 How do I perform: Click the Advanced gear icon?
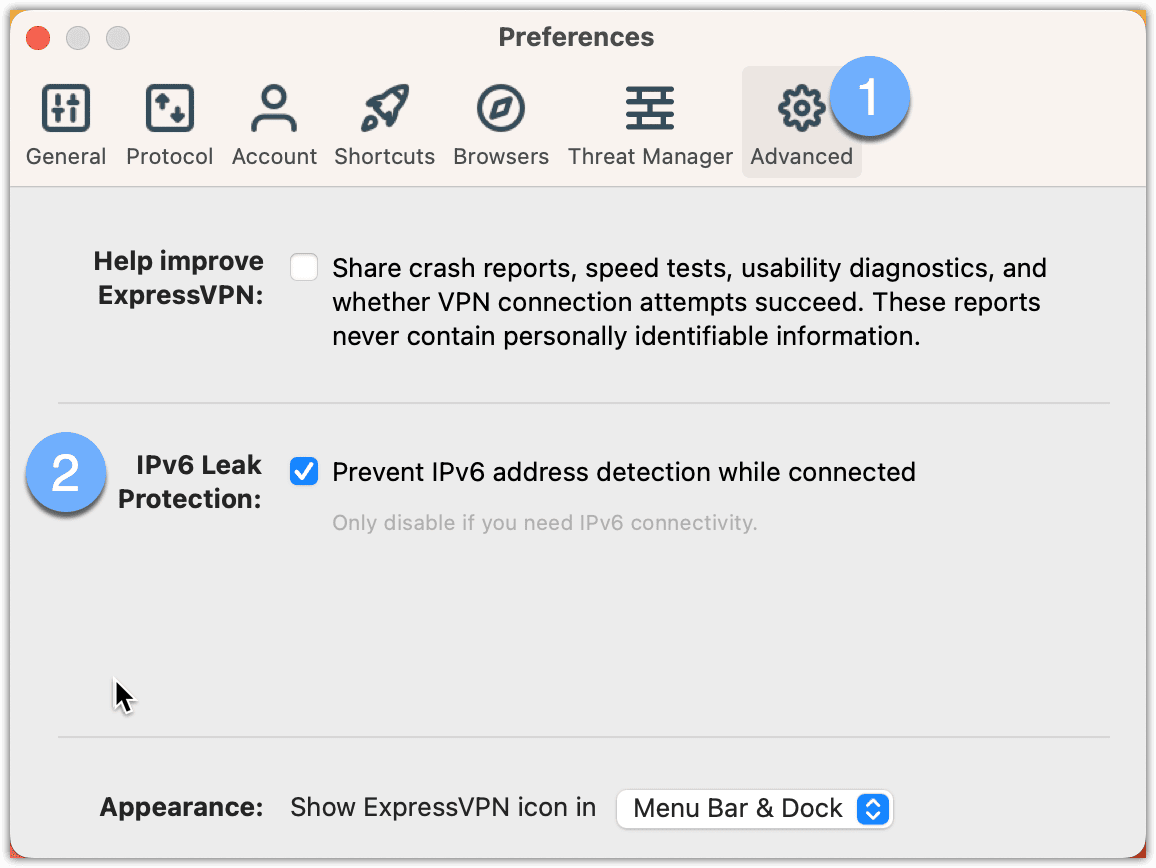(x=801, y=107)
